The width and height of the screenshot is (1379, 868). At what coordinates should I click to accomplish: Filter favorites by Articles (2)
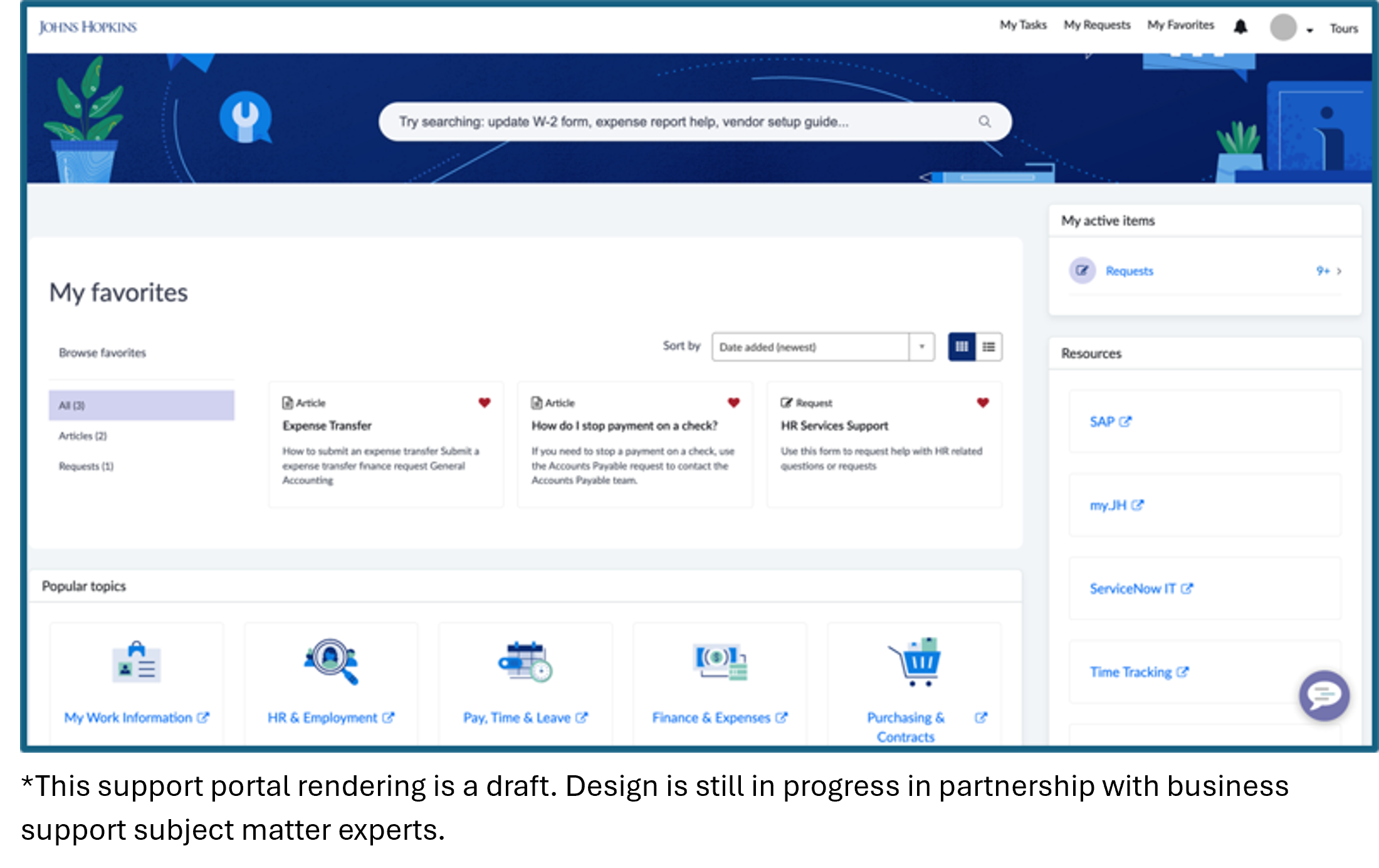(x=83, y=436)
